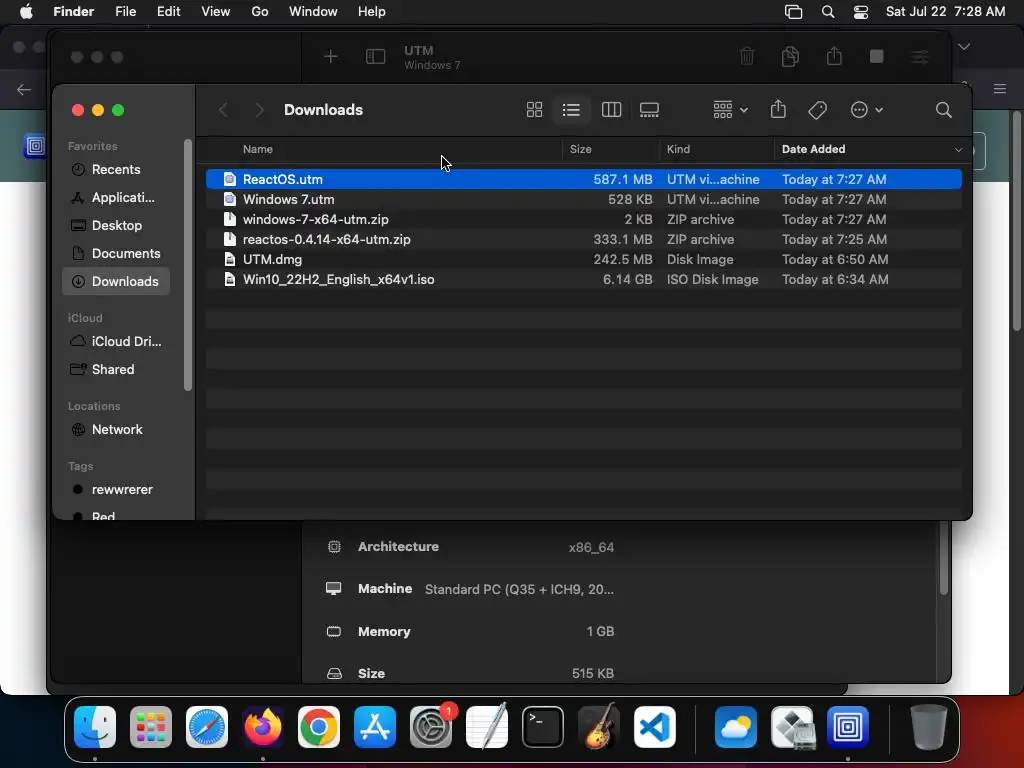
Task: Open Finder from the Dock
Action: point(95,727)
